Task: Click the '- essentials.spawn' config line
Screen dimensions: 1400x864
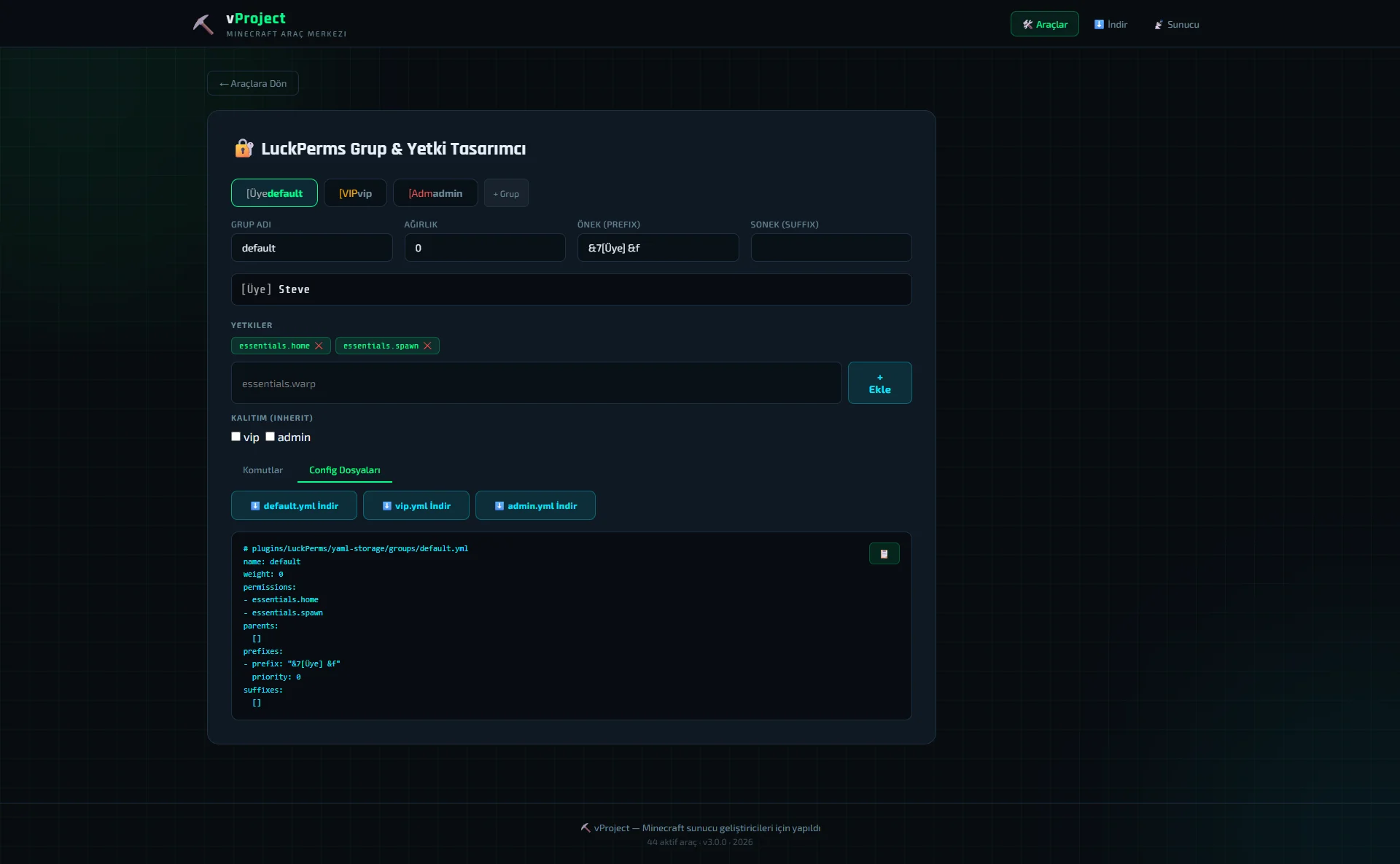Action: click(x=283, y=613)
